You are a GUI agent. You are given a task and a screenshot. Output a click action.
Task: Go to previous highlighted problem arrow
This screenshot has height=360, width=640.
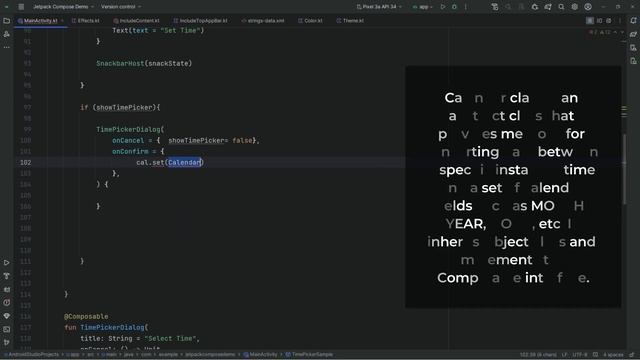615,32
